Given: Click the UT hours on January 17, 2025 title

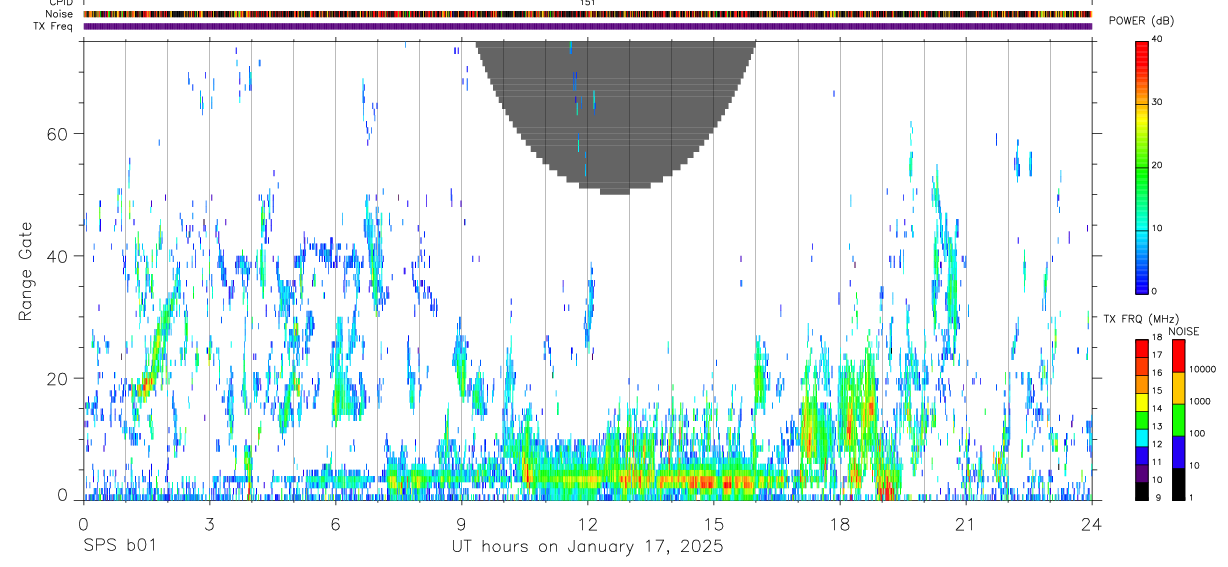Looking at the screenshot, I should click(587, 547).
